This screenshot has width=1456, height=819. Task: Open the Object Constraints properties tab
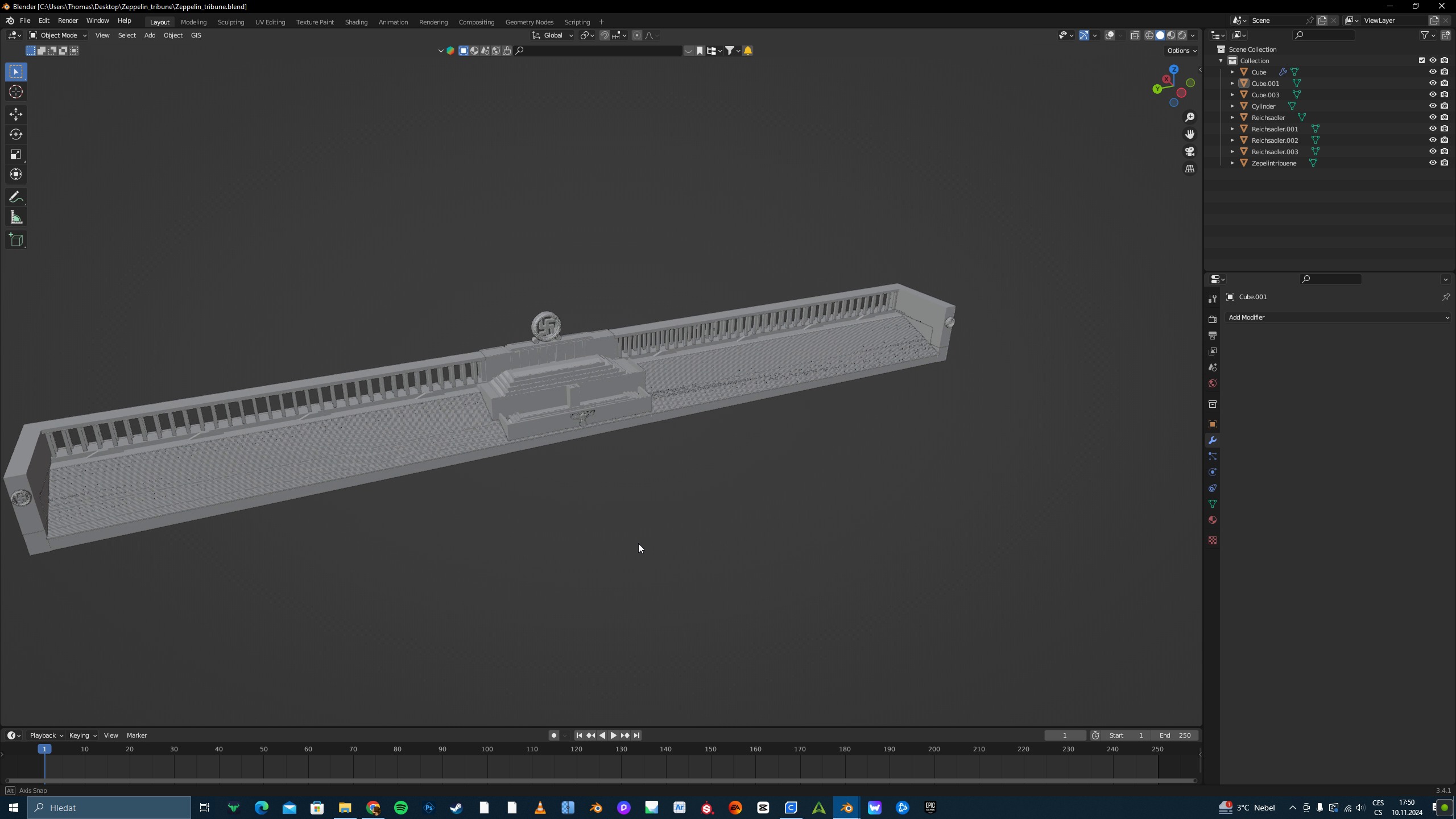pos(1213,488)
